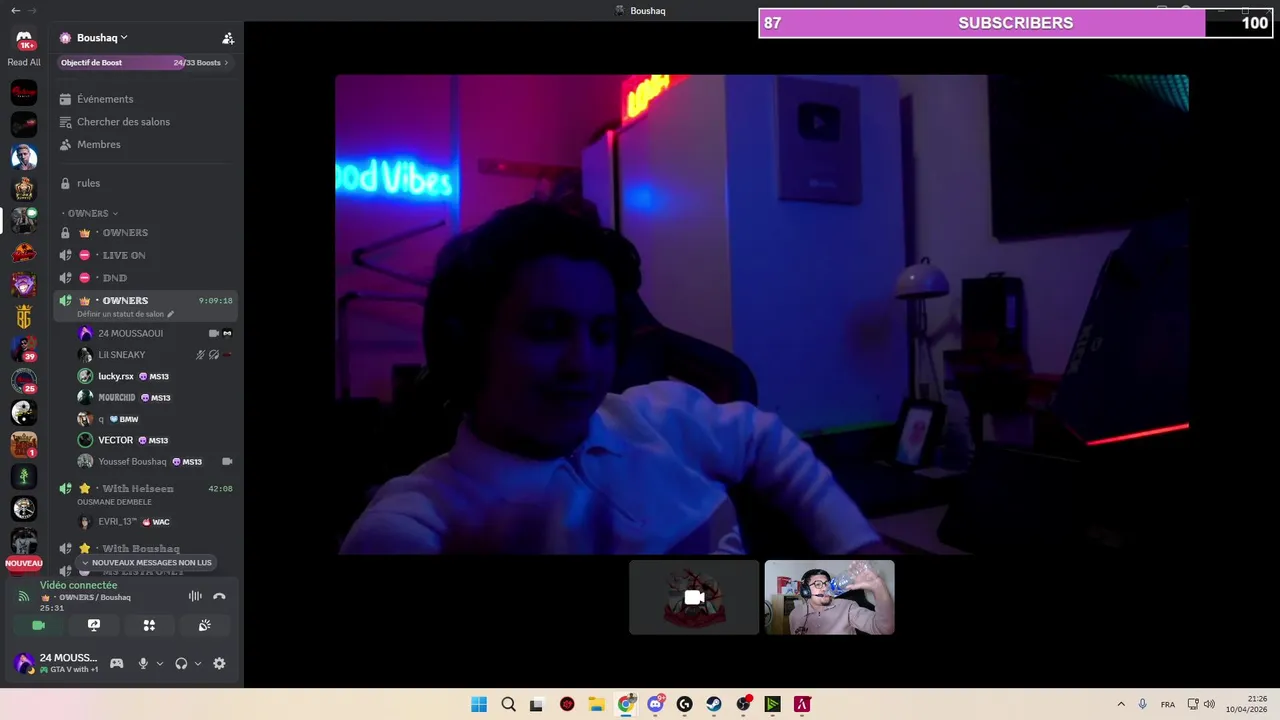Toggle noise suppression waveform icon
The height and width of the screenshot is (720, 1280).
tap(195, 596)
